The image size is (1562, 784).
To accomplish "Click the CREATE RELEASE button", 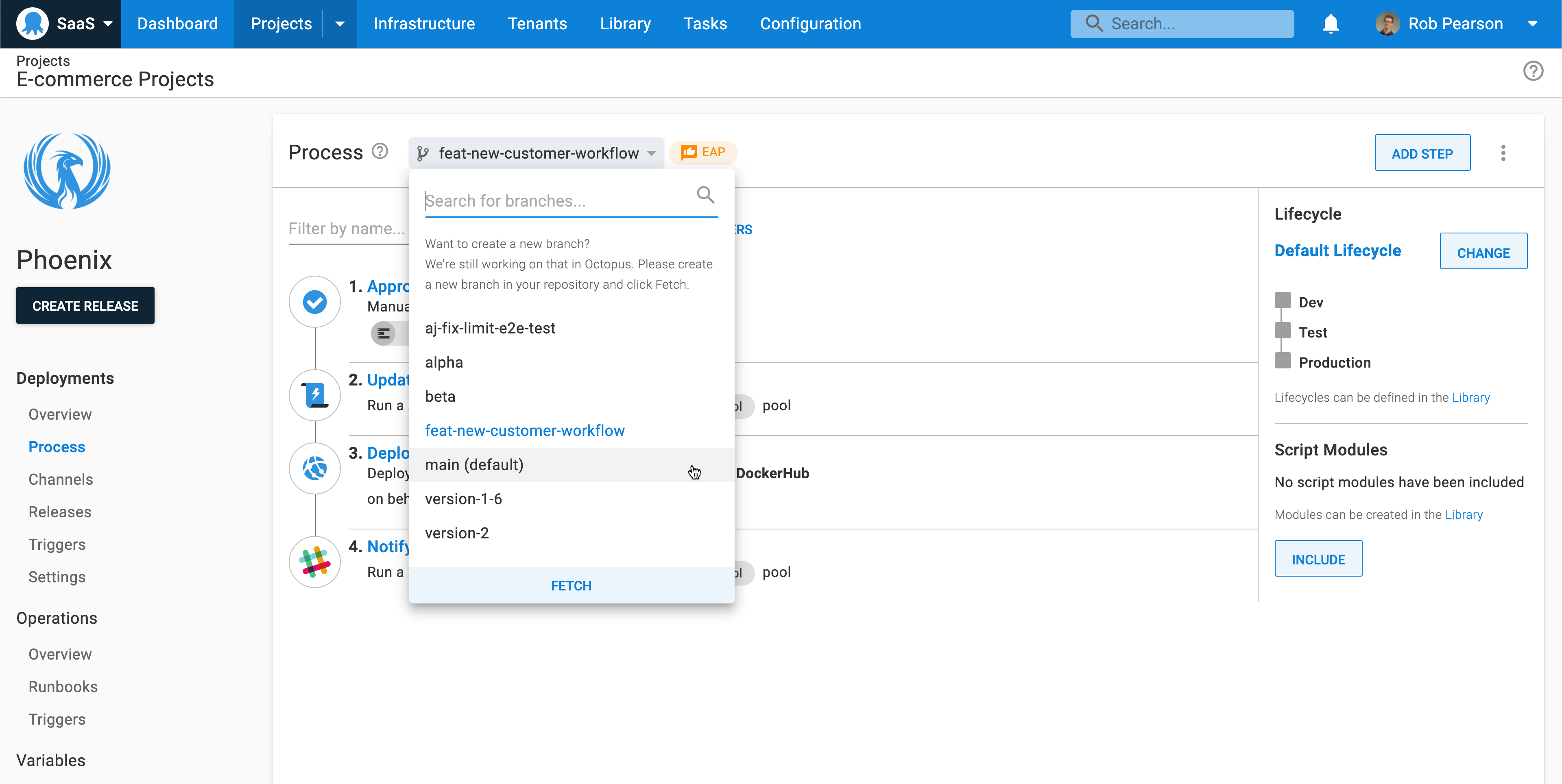I will click(x=85, y=305).
